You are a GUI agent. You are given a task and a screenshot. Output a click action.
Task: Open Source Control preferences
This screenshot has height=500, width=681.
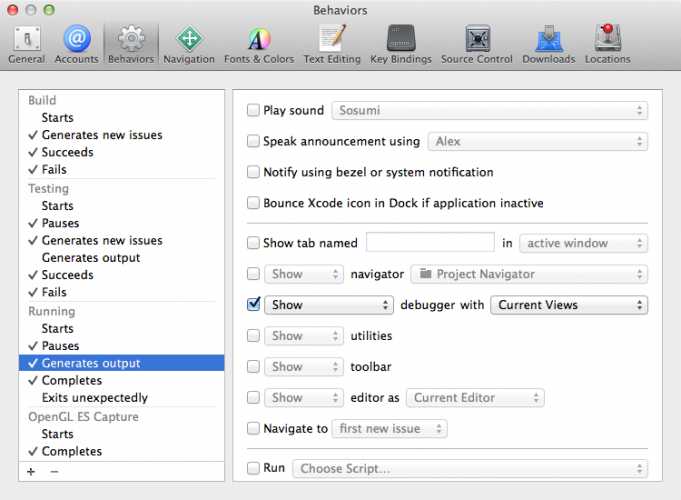[x=477, y=45]
